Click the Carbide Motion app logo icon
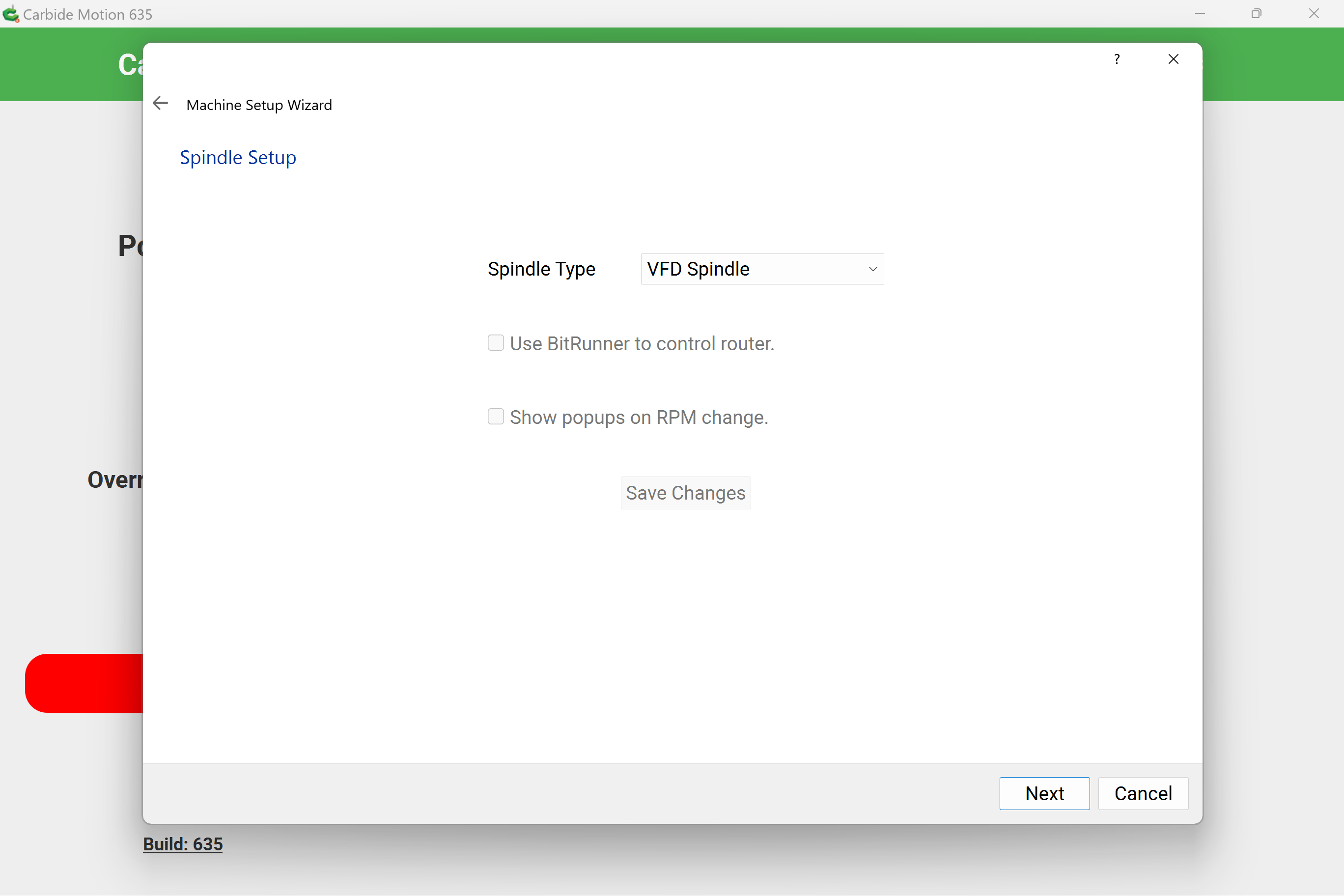This screenshot has width=1344, height=896. [x=10, y=14]
